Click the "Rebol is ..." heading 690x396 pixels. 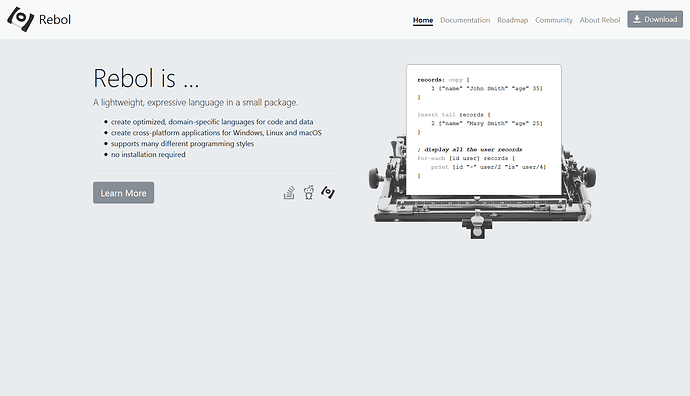[x=146, y=78]
